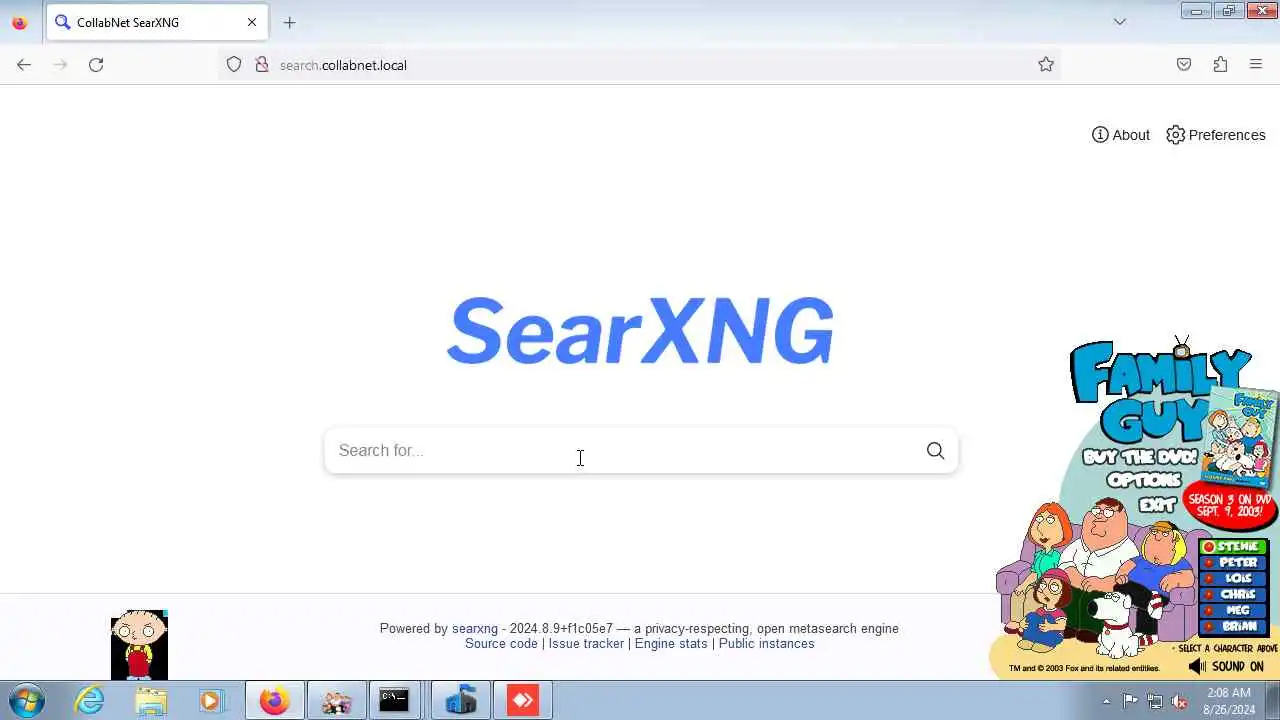Click the Preferences gear icon
The width and height of the screenshot is (1280, 720).
tap(1176, 135)
